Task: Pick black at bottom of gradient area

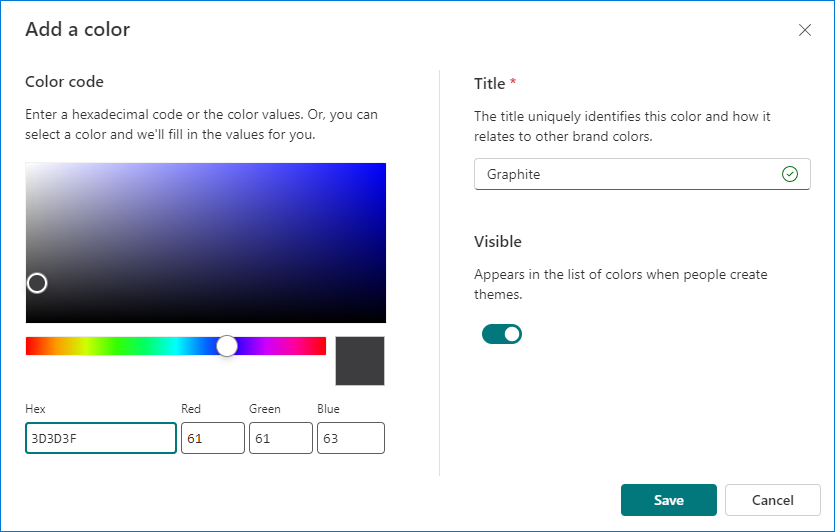Action: coord(206,320)
